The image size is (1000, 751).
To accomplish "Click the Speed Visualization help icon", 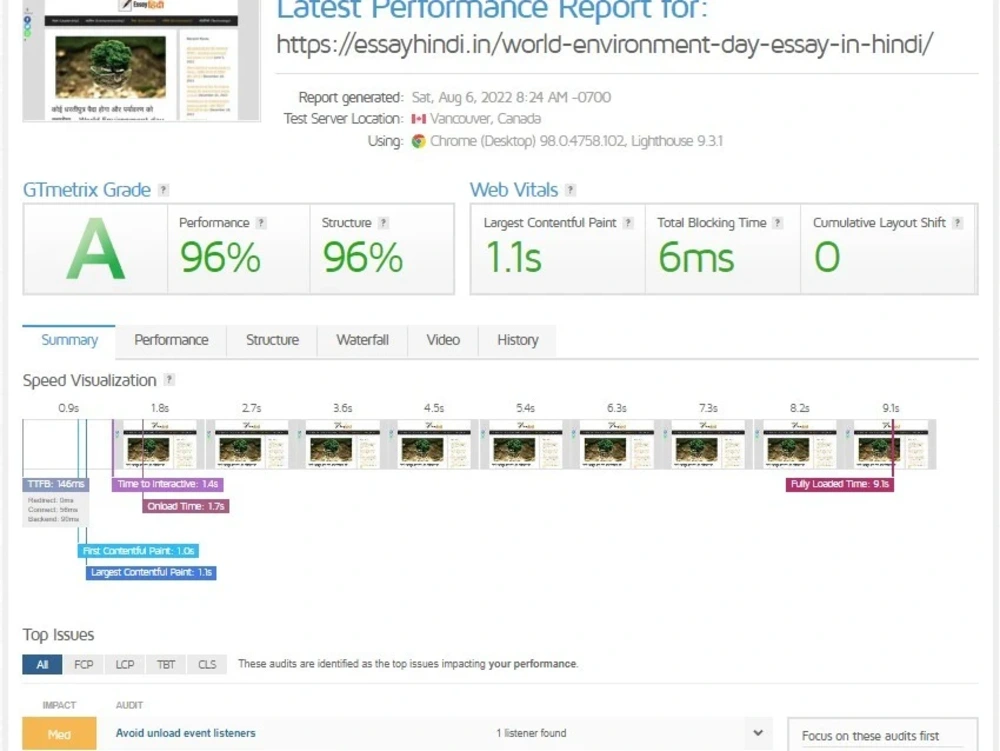I will click(169, 380).
